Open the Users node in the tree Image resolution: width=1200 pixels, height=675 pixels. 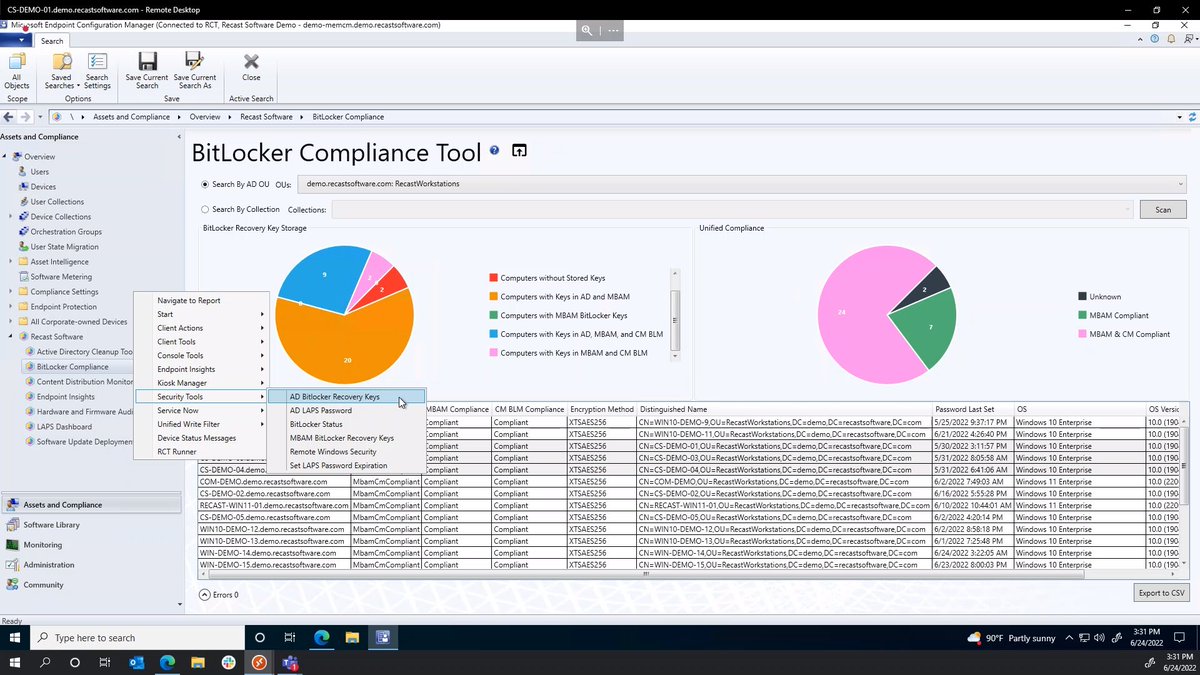[x=39, y=172]
